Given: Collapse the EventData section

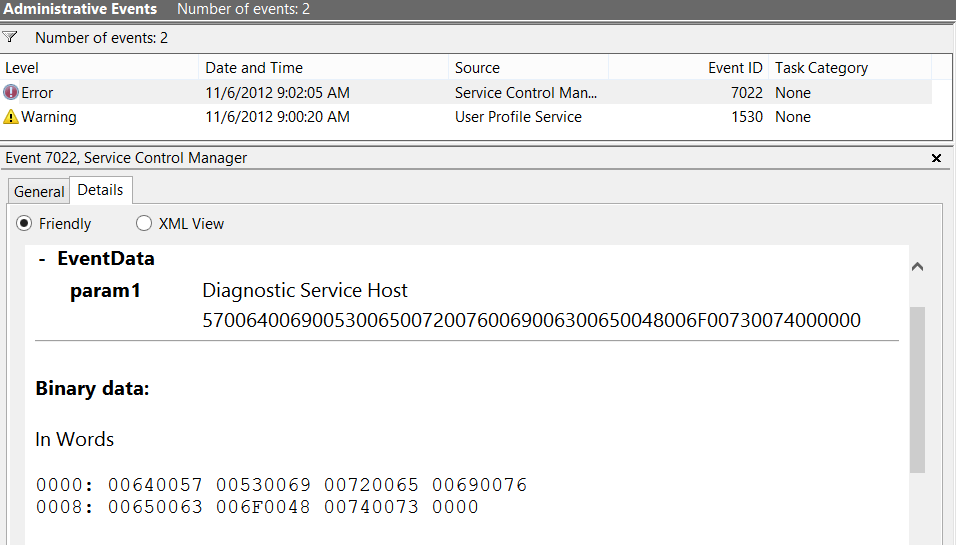Looking at the screenshot, I should [x=42, y=259].
